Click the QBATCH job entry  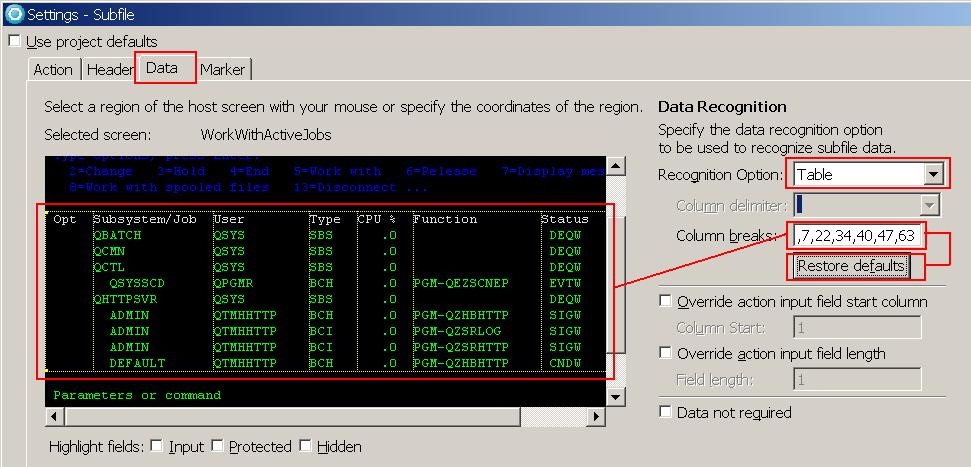point(118,235)
